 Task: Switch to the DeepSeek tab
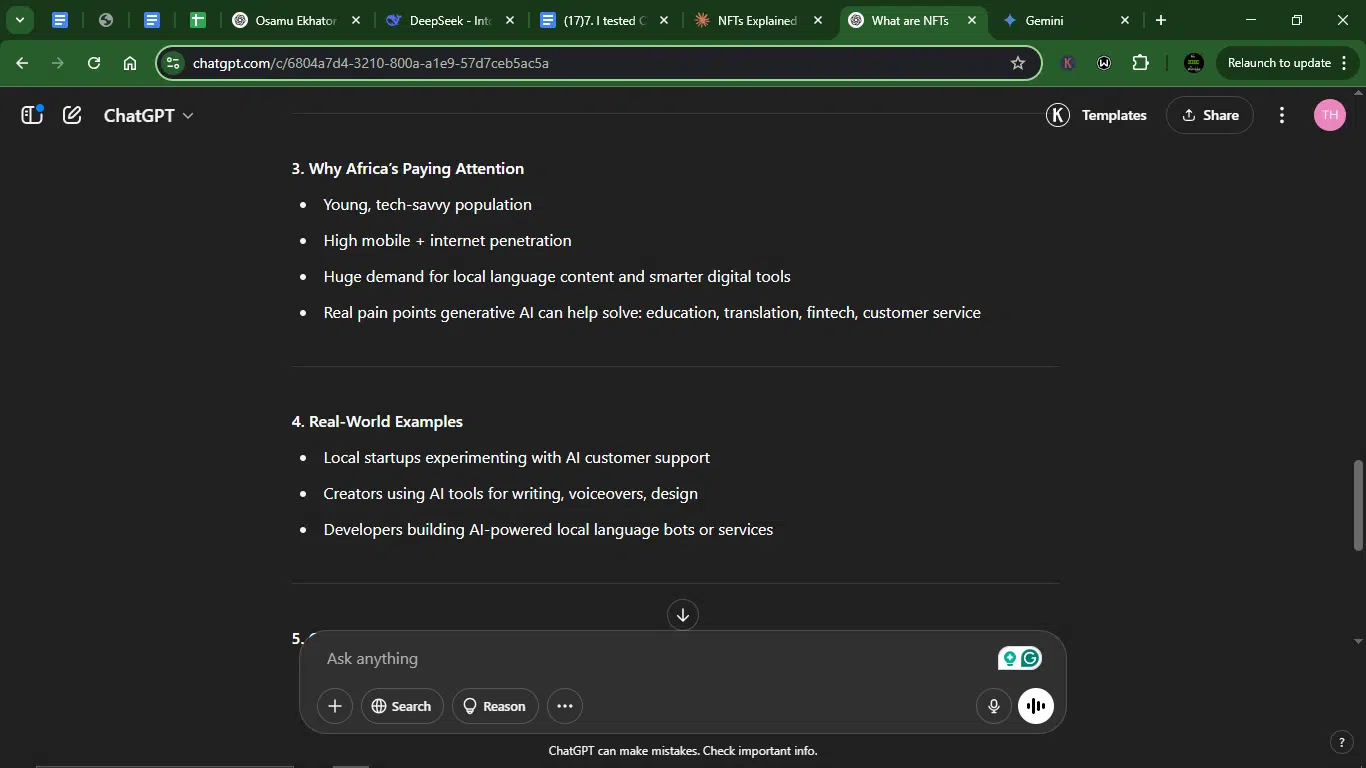pyautogui.click(x=452, y=20)
